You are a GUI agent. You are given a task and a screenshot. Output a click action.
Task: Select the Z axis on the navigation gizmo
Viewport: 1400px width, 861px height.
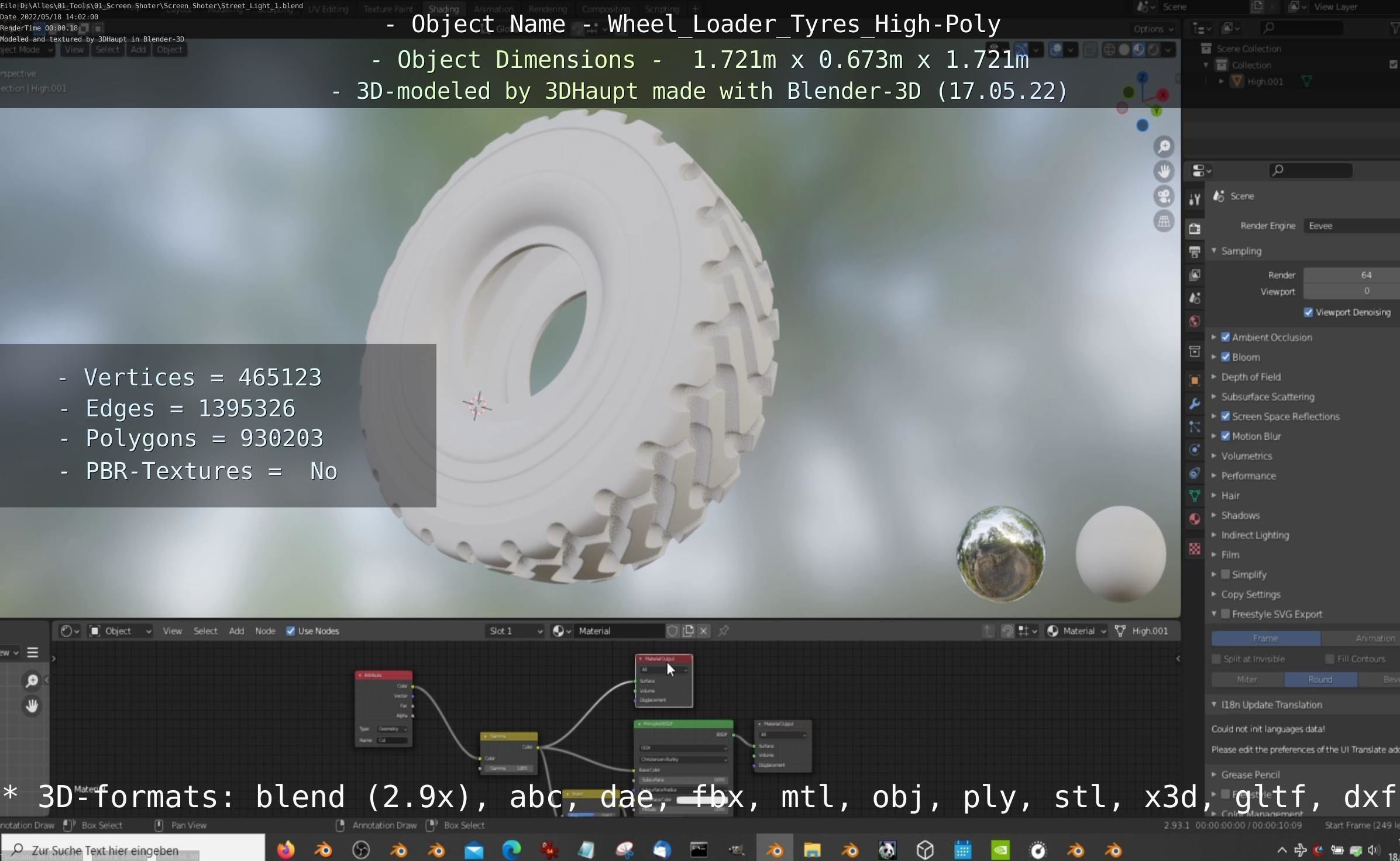click(1142, 77)
